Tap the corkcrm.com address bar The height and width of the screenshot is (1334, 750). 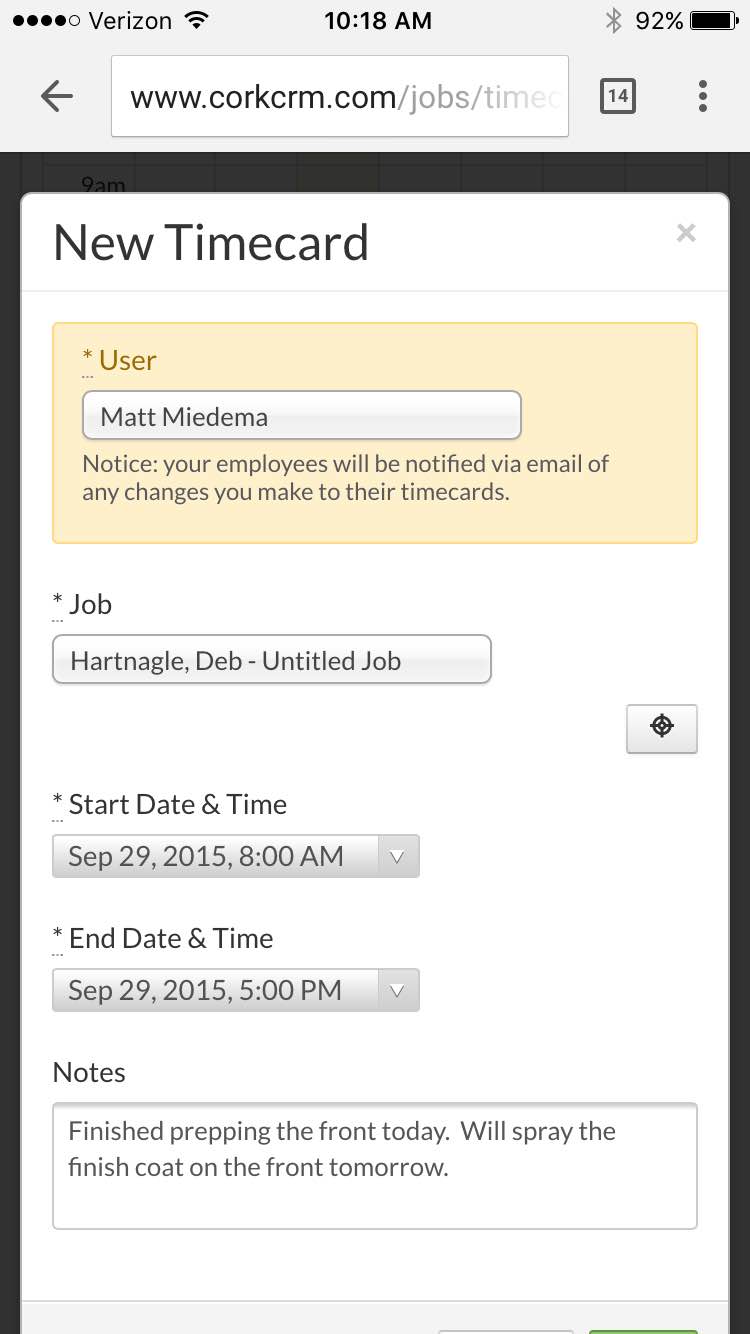click(340, 96)
